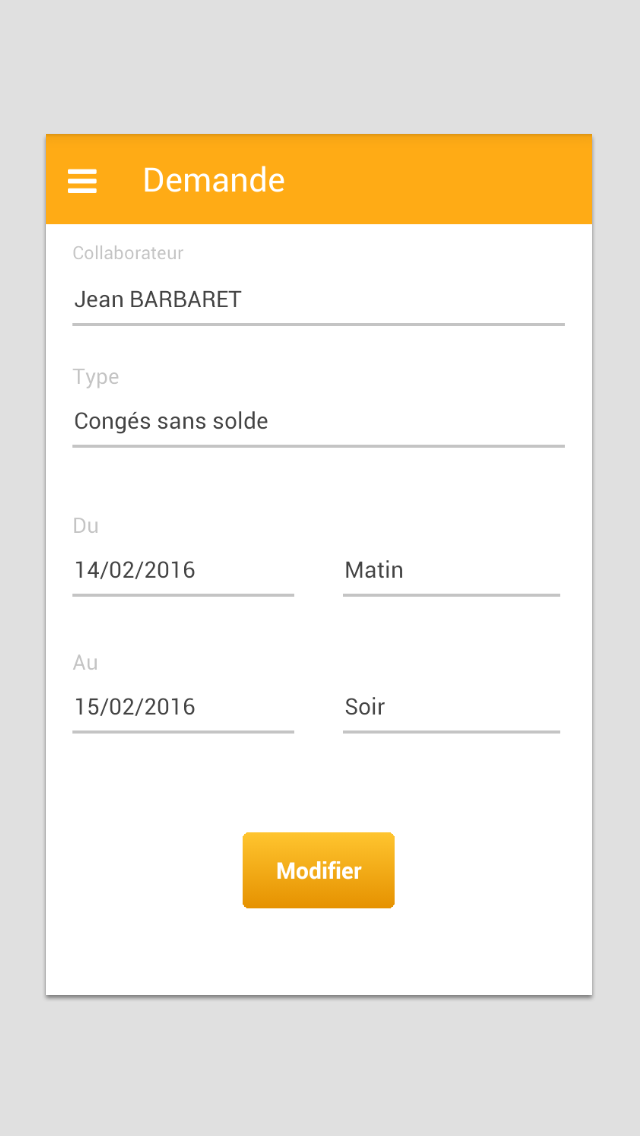Click the Modifier button

[x=318, y=870]
